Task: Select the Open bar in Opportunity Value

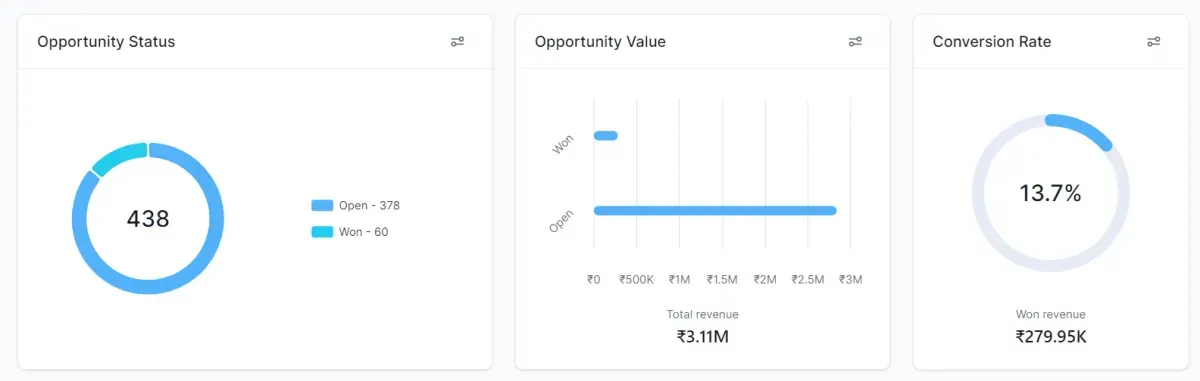Action: pos(715,210)
